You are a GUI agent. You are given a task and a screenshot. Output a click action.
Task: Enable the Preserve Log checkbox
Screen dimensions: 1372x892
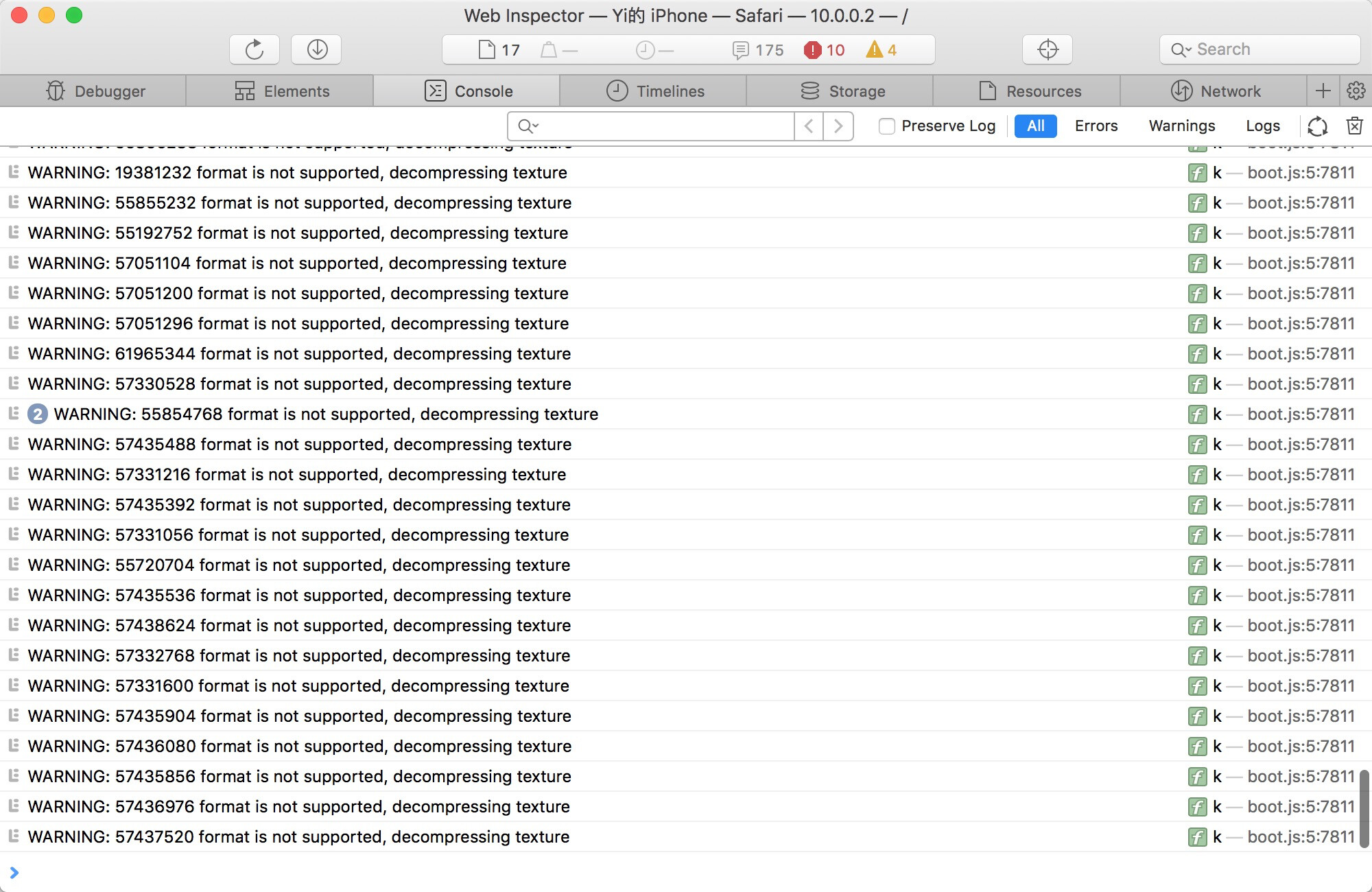click(887, 126)
